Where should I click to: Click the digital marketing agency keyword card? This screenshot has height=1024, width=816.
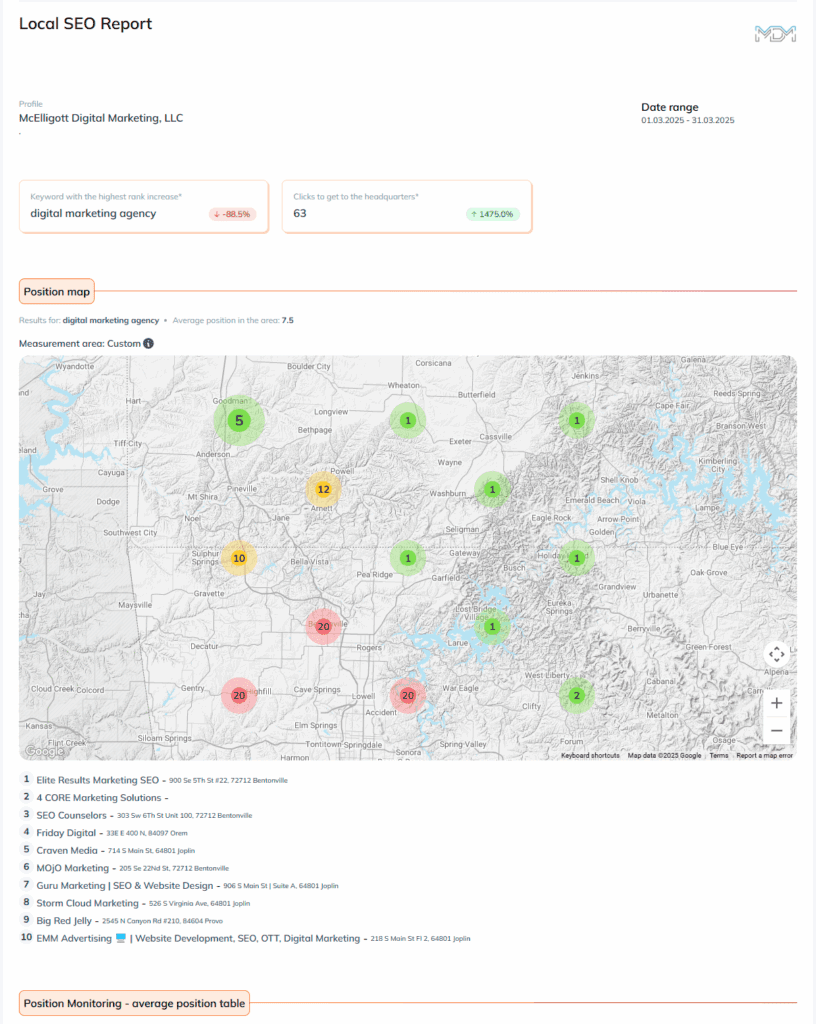click(x=144, y=206)
